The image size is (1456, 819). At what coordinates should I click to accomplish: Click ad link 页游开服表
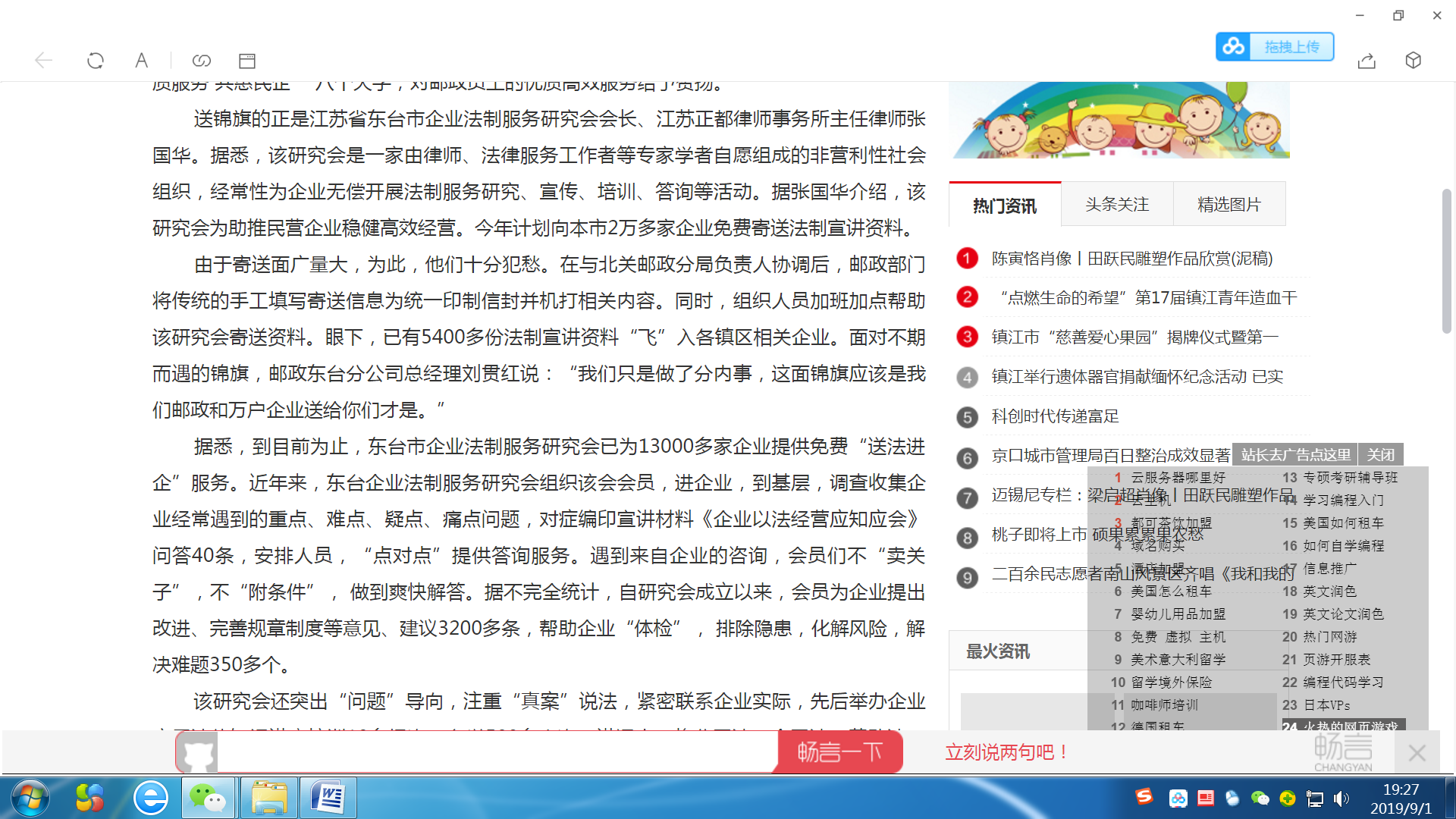(1337, 660)
